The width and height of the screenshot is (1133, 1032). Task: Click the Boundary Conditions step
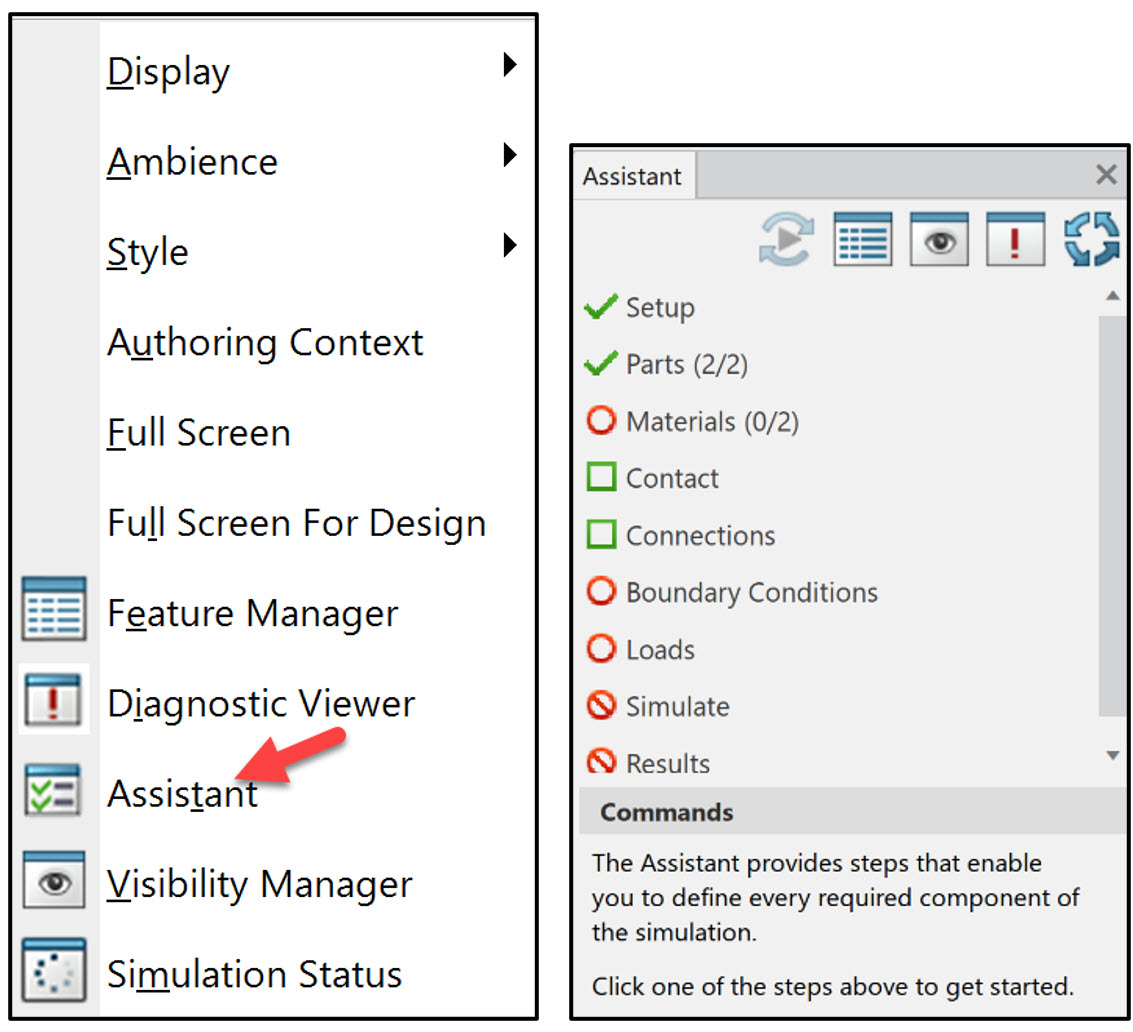tap(751, 593)
